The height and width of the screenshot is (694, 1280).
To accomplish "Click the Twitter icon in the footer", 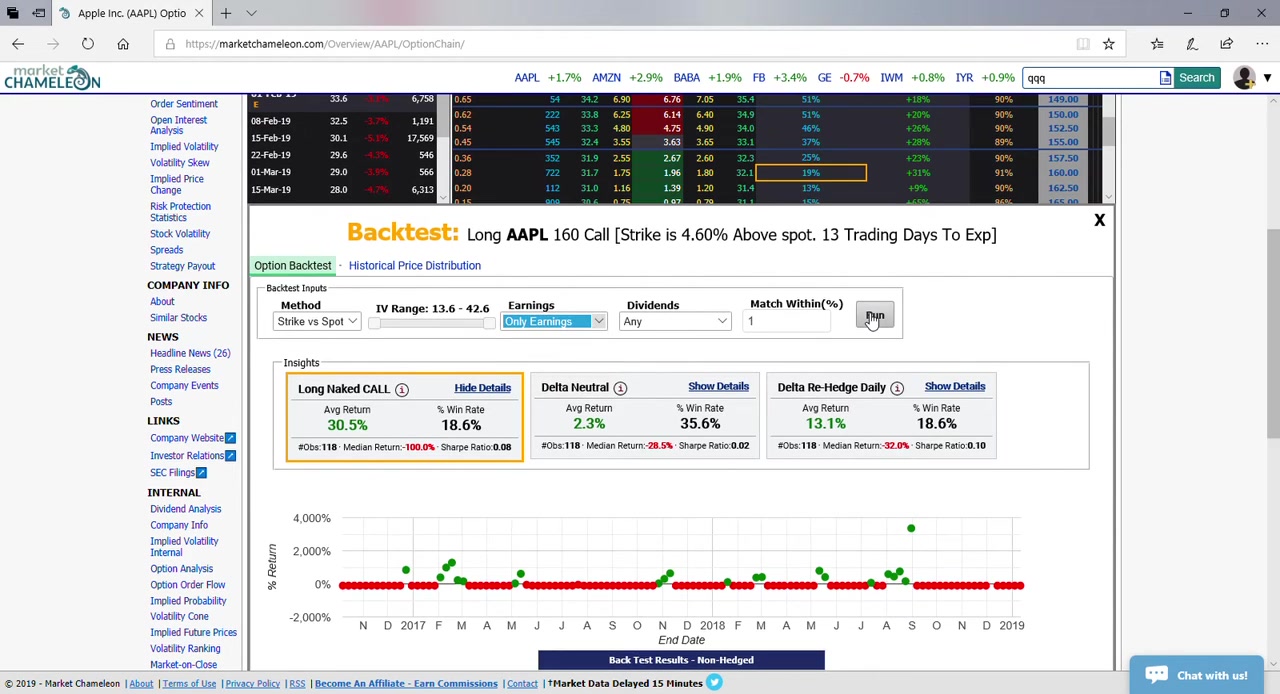I will point(714,683).
